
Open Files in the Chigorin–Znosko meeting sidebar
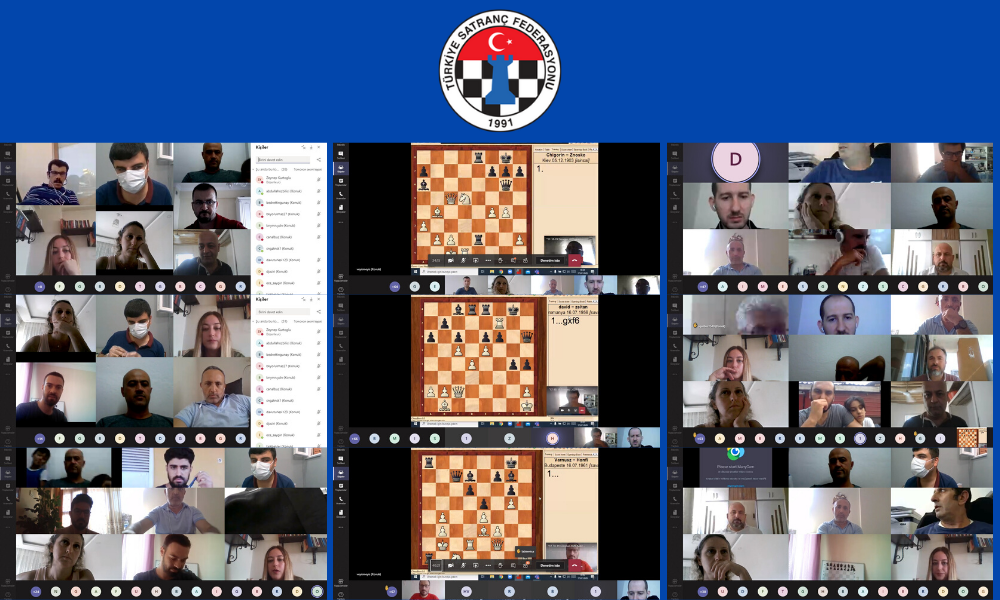pyautogui.click(x=341, y=209)
